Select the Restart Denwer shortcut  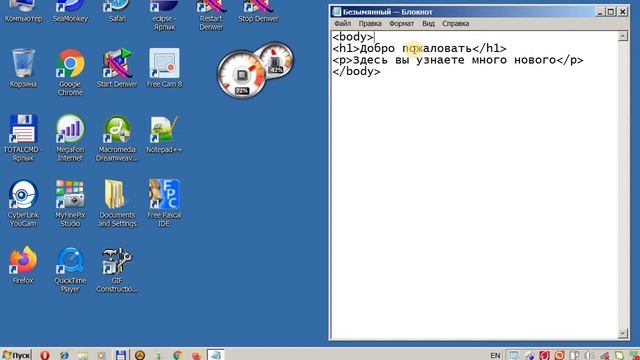pyautogui.click(x=211, y=15)
